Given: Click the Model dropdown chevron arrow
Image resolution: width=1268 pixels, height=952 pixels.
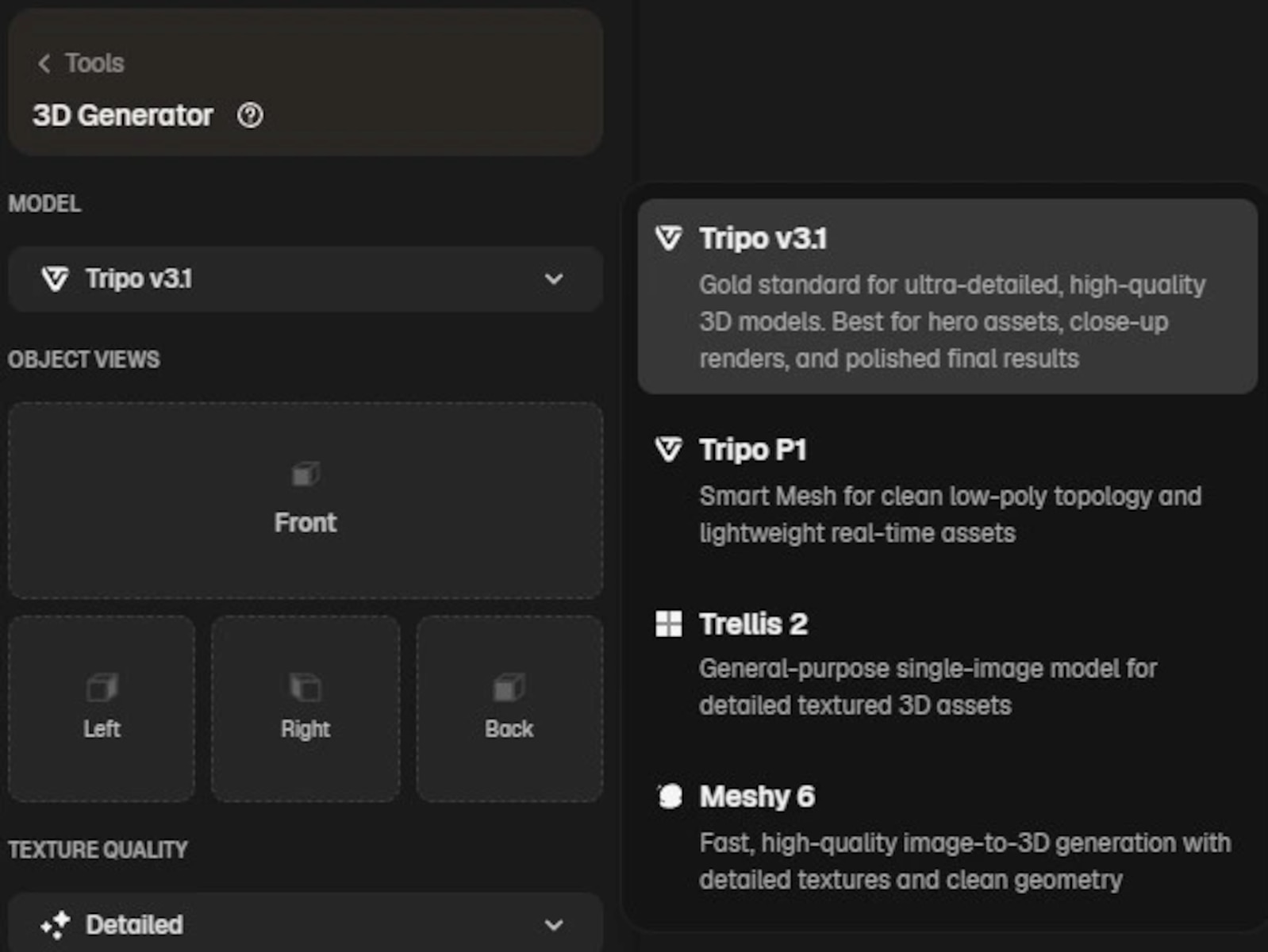Looking at the screenshot, I should click(554, 279).
